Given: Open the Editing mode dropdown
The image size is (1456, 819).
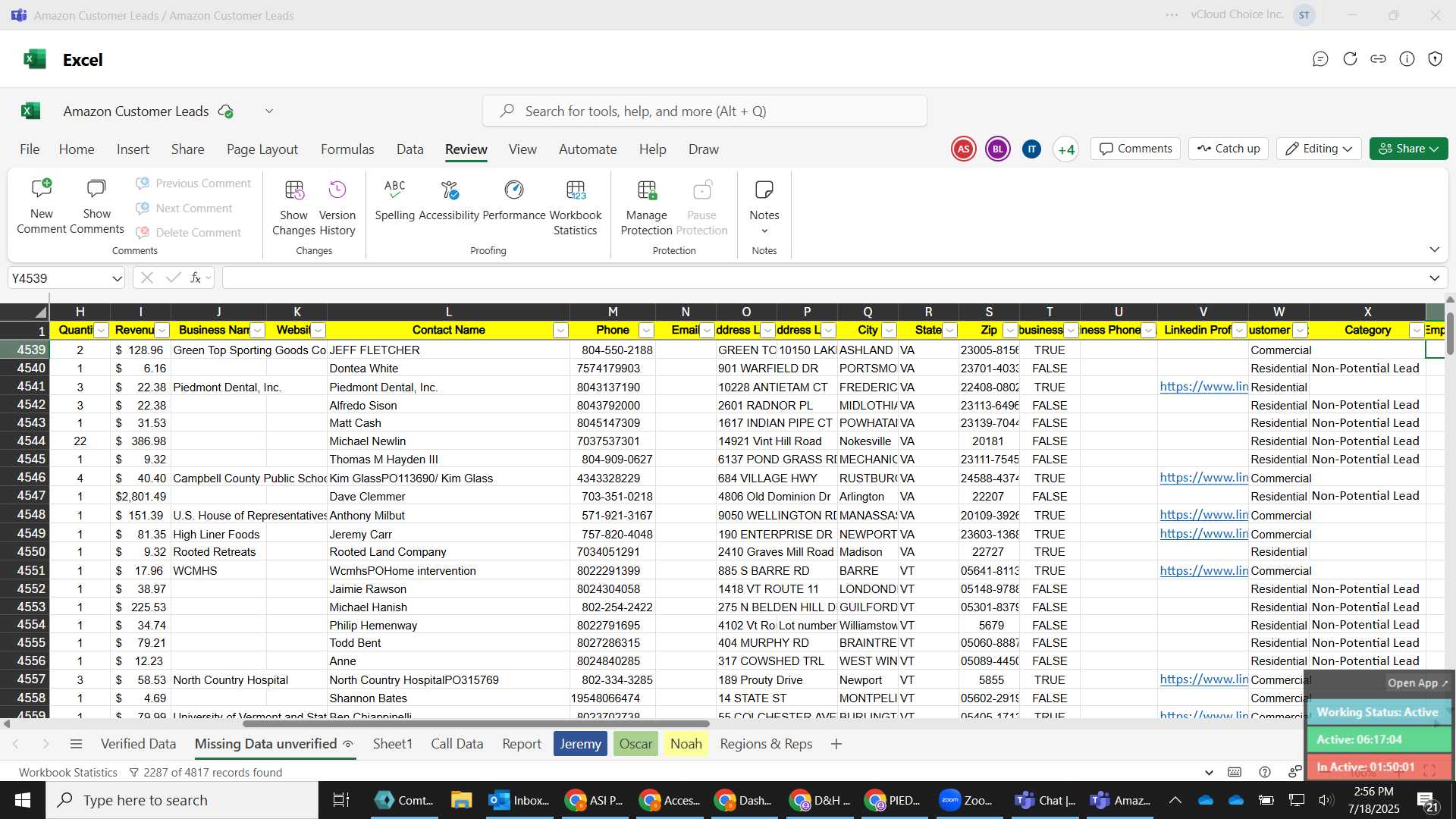Looking at the screenshot, I should coord(1319,149).
